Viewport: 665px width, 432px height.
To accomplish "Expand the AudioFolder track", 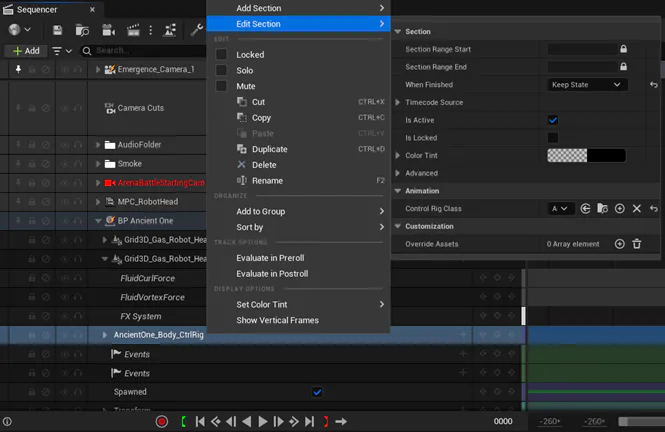I will click(x=98, y=145).
